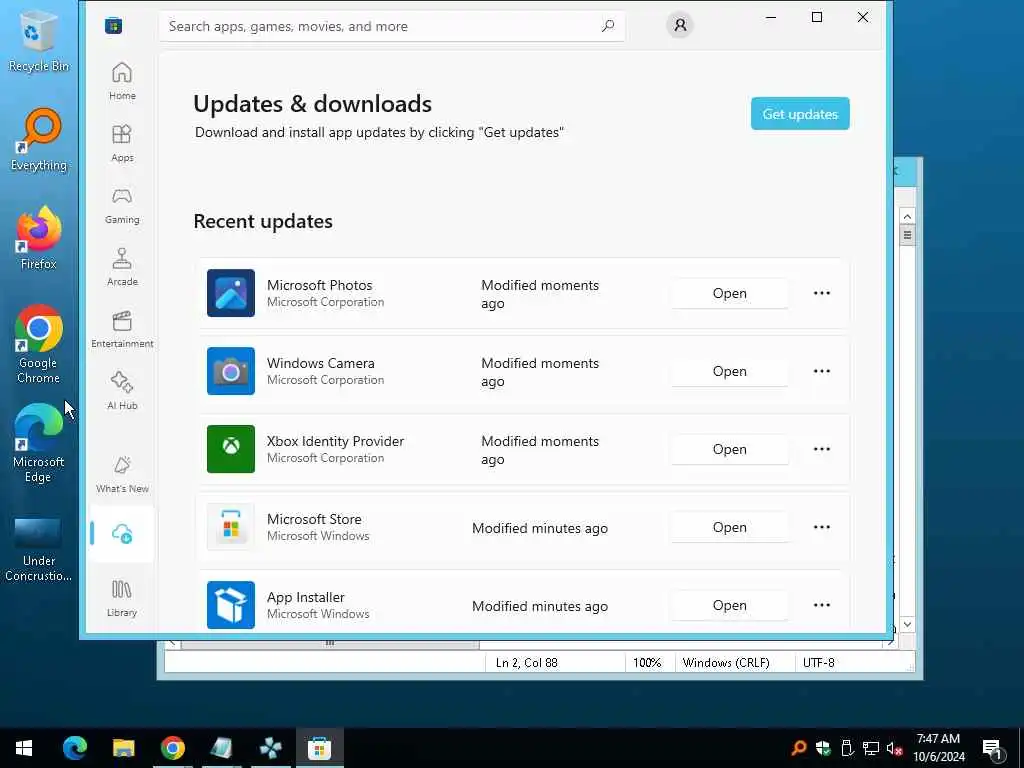Expand more options for Xbox Identity Provider
The image size is (1024, 768).
pyautogui.click(x=822, y=449)
